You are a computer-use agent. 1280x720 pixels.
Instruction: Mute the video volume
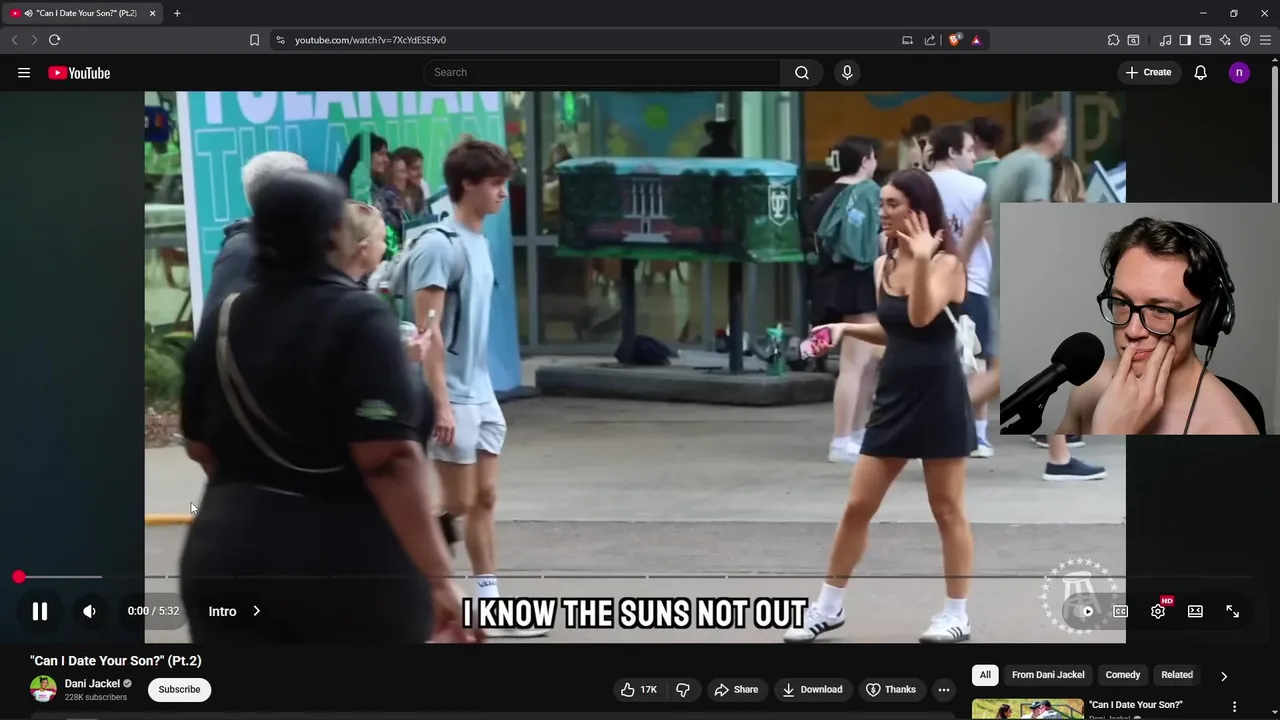[x=89, y=611]
